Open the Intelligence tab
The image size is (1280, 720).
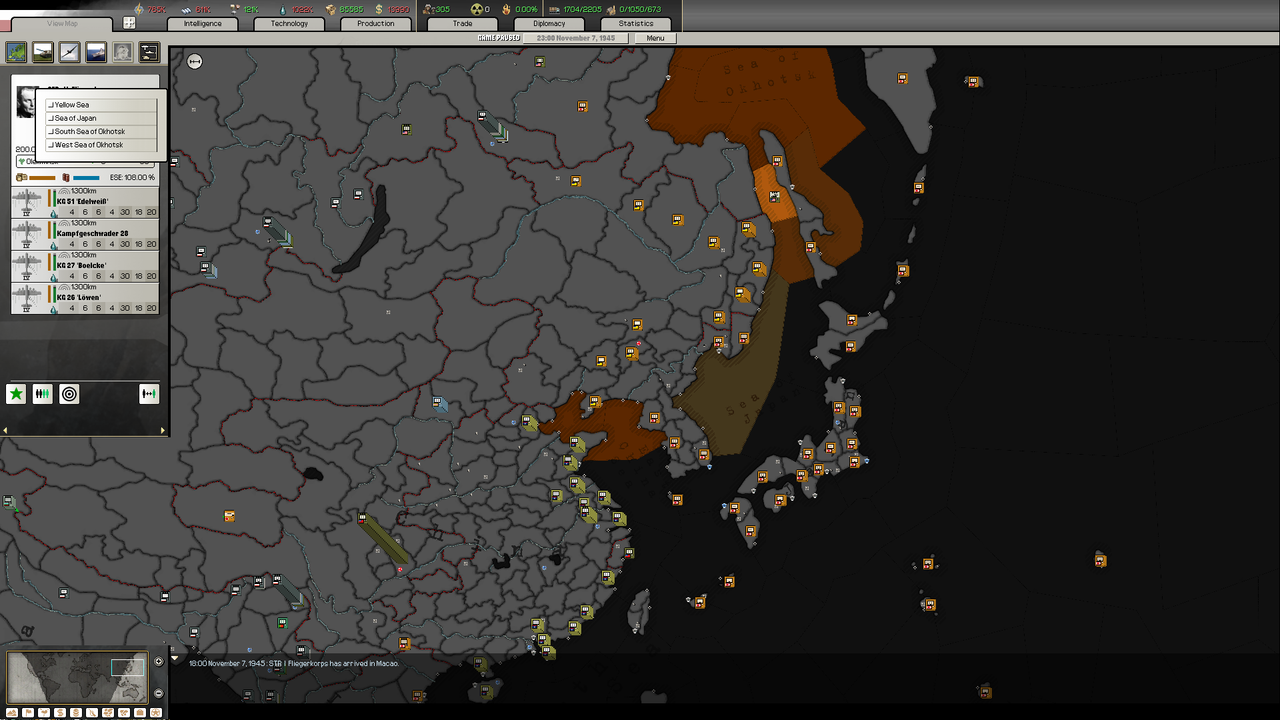[203, 23]
